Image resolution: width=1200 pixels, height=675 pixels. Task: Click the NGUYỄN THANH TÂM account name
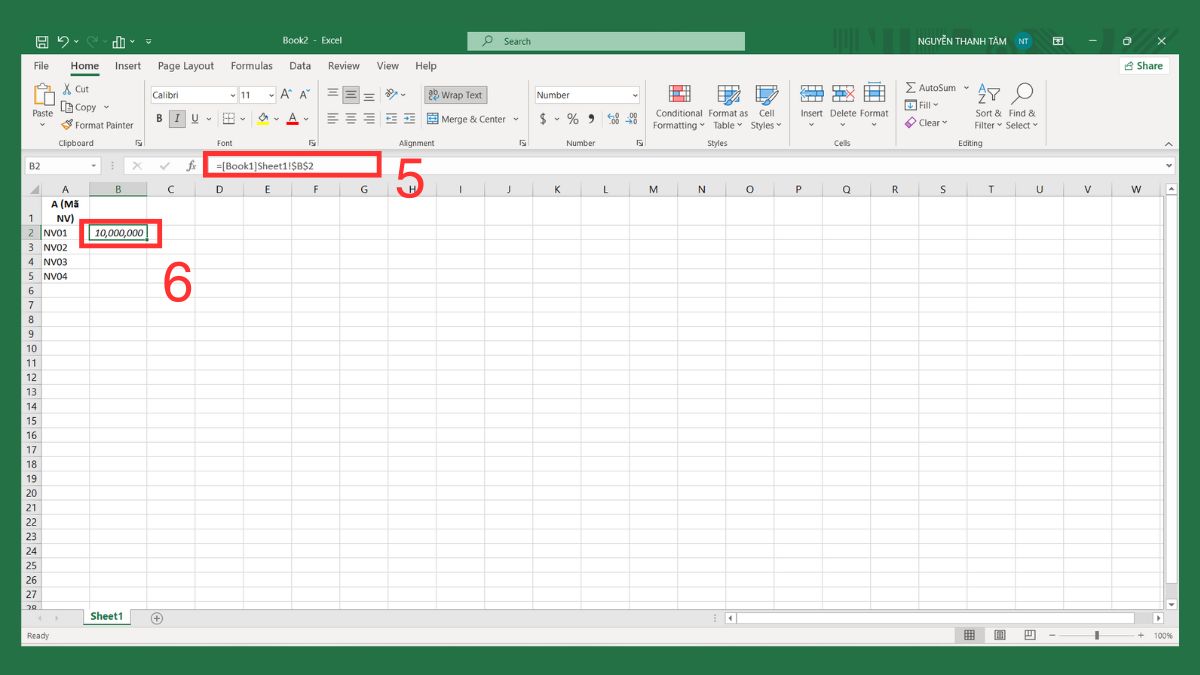961,41
